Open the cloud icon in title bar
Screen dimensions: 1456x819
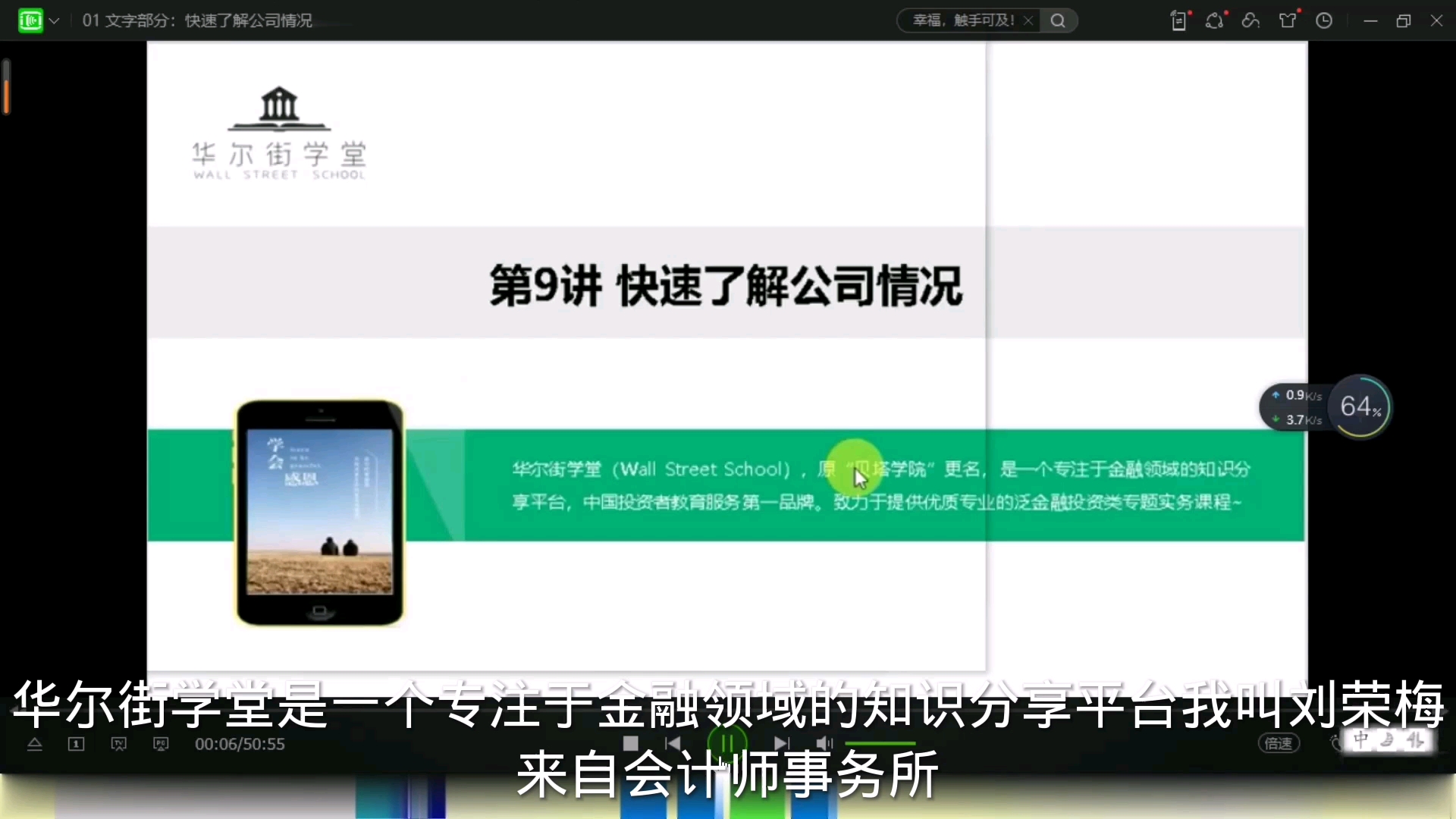pos(1251,20)
